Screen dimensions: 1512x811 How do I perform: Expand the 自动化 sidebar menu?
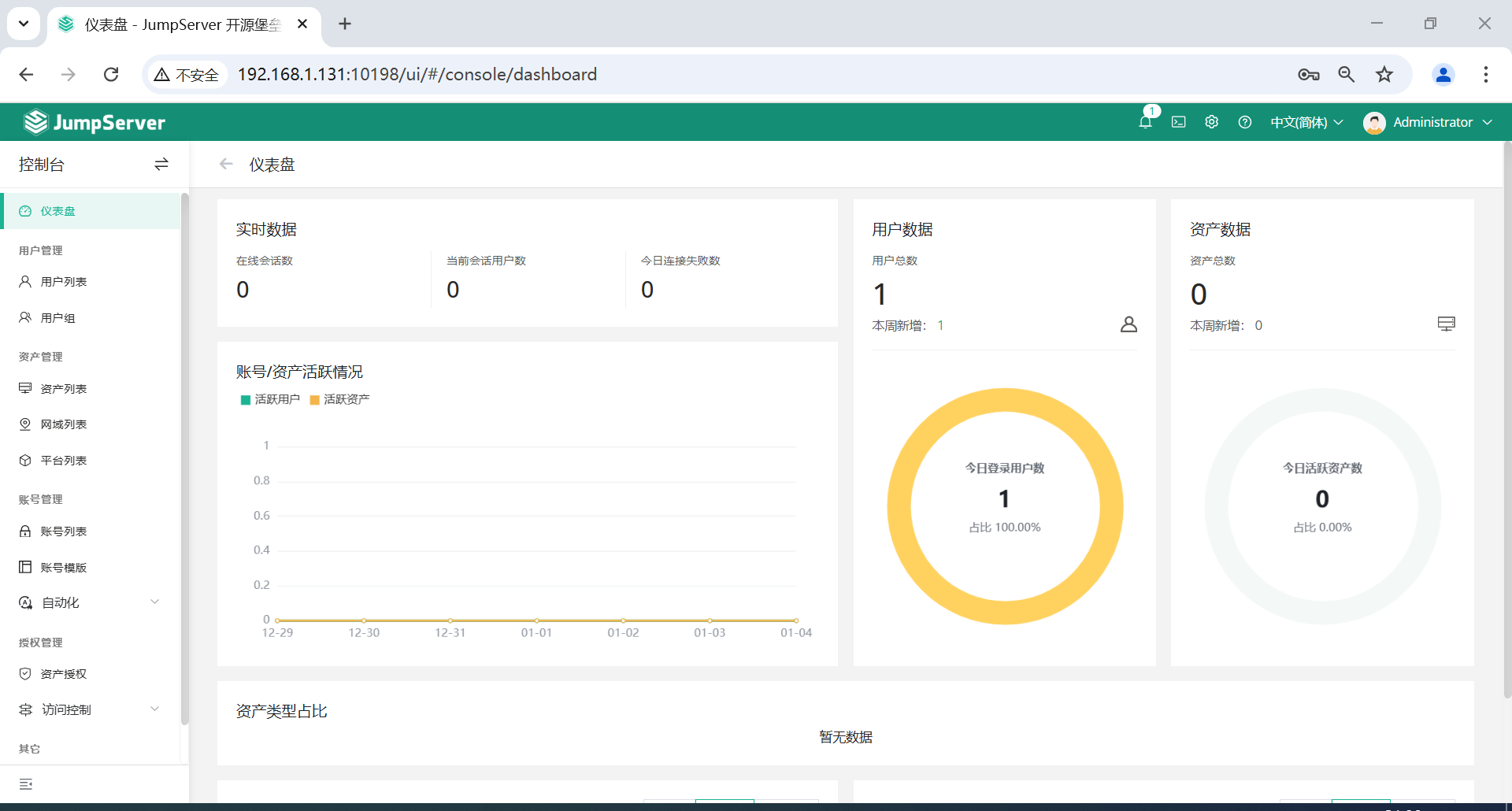(x=90, y=602)
